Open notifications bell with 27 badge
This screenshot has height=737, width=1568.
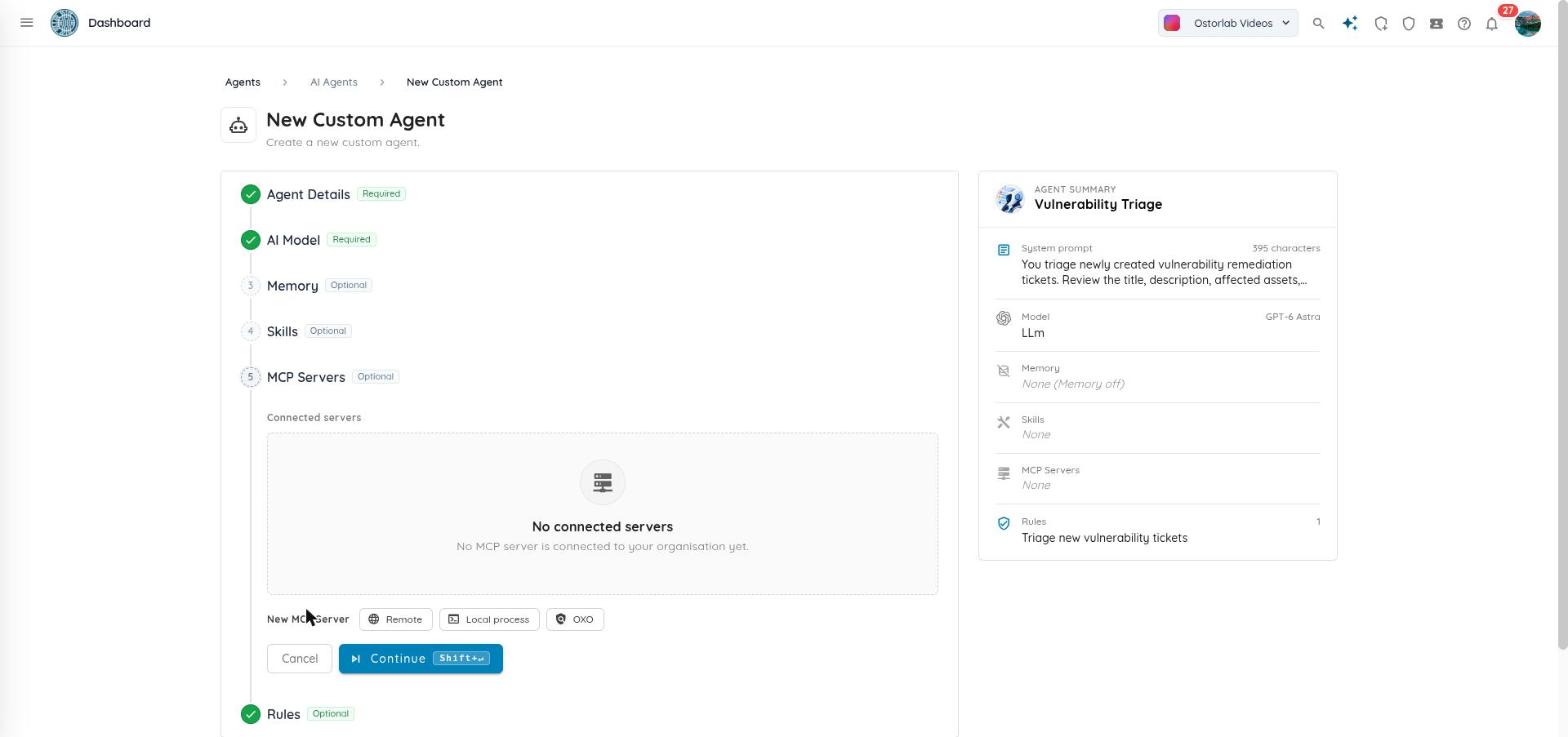coord(1492,23)
